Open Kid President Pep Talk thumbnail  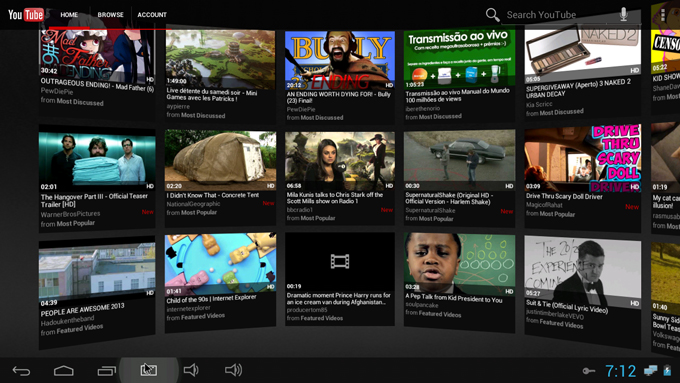click(459, 265)
